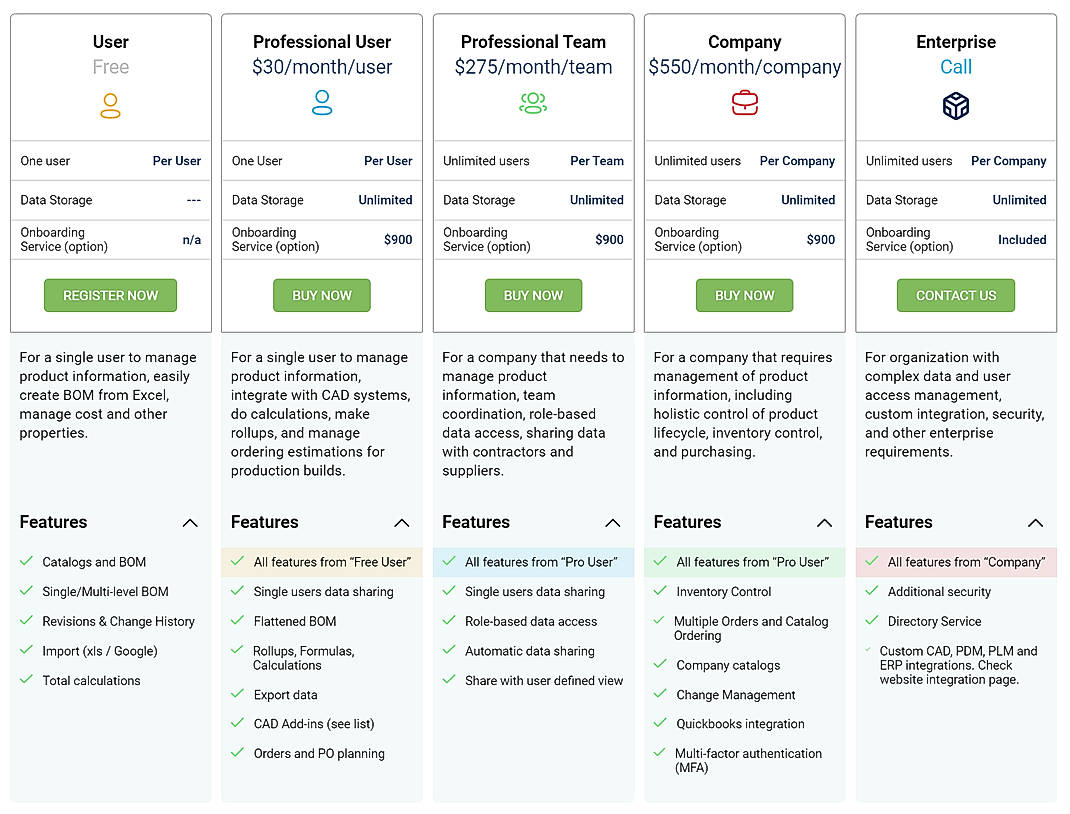Select the green Professional Team group icon
Screen dimensions: 1070x814
coord(533,102)
